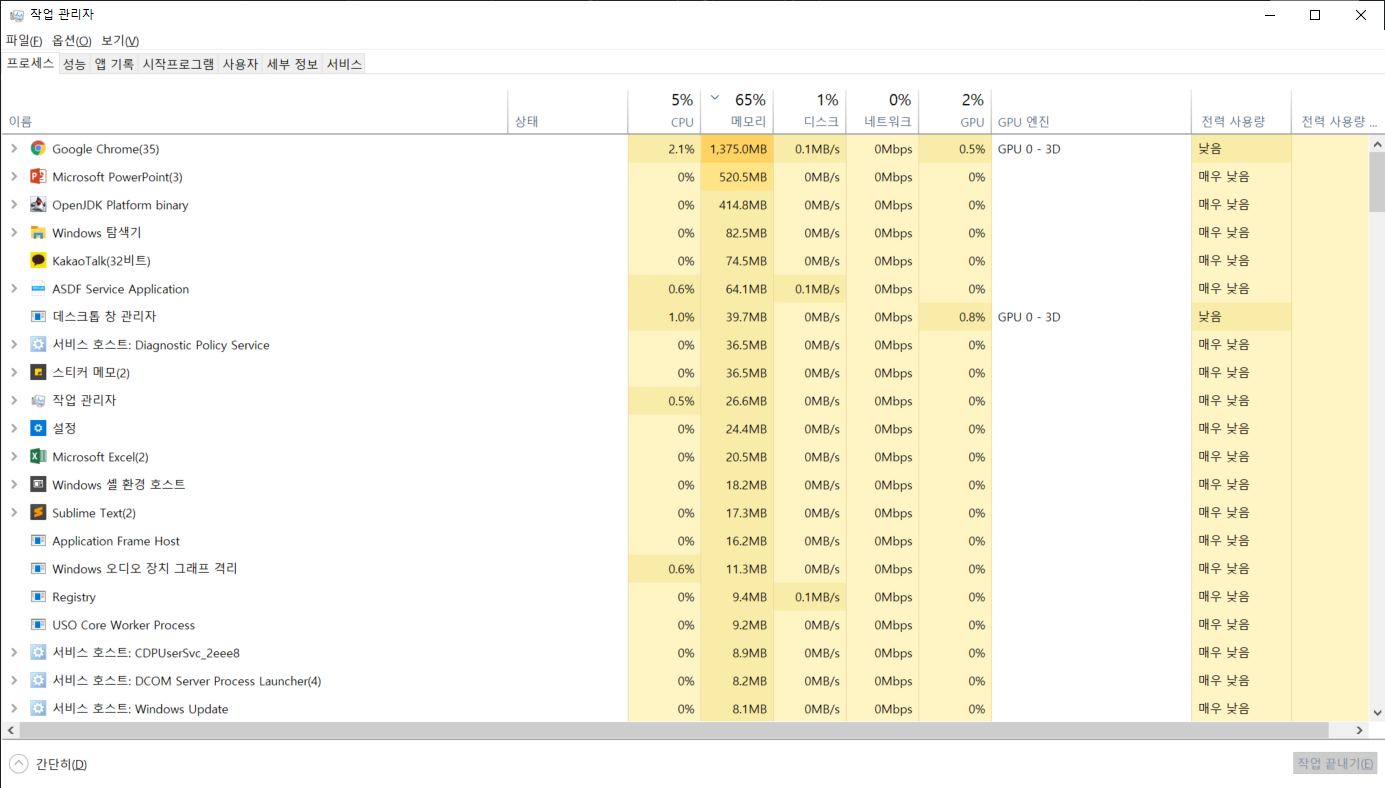Sort by the 이름 column header
Image resolution: width=1385 pixels, height=788 pixels.
[x=254, y=111]
